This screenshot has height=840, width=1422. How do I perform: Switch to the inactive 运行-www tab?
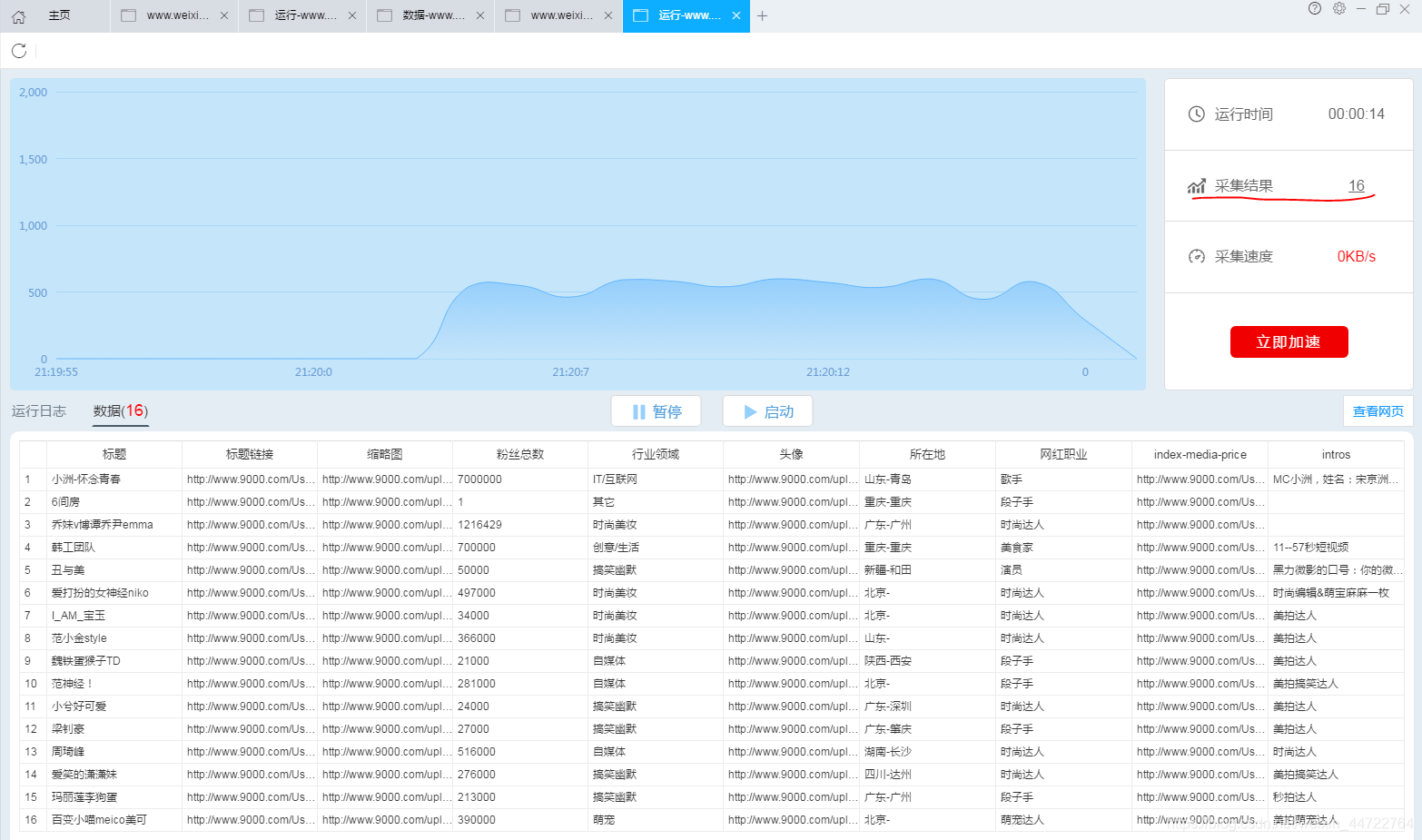click(x=303, y=15)
